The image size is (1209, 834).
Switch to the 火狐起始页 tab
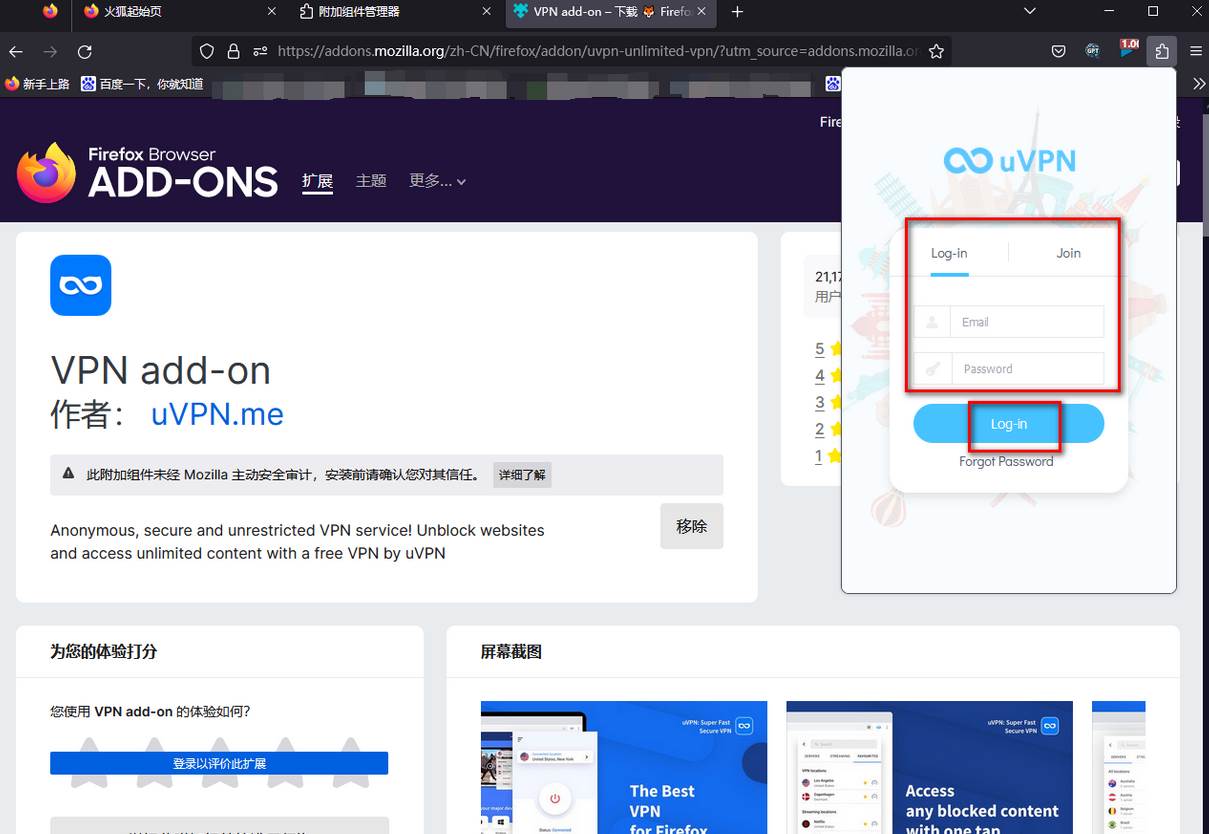tap(181, 12)
